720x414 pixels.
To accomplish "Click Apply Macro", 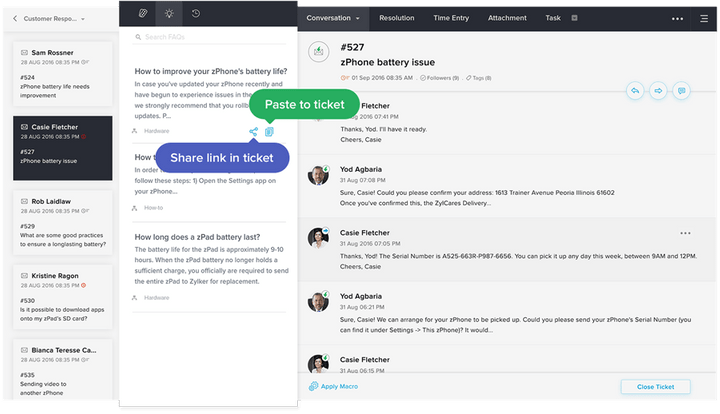I will click(x=339, y=386).
